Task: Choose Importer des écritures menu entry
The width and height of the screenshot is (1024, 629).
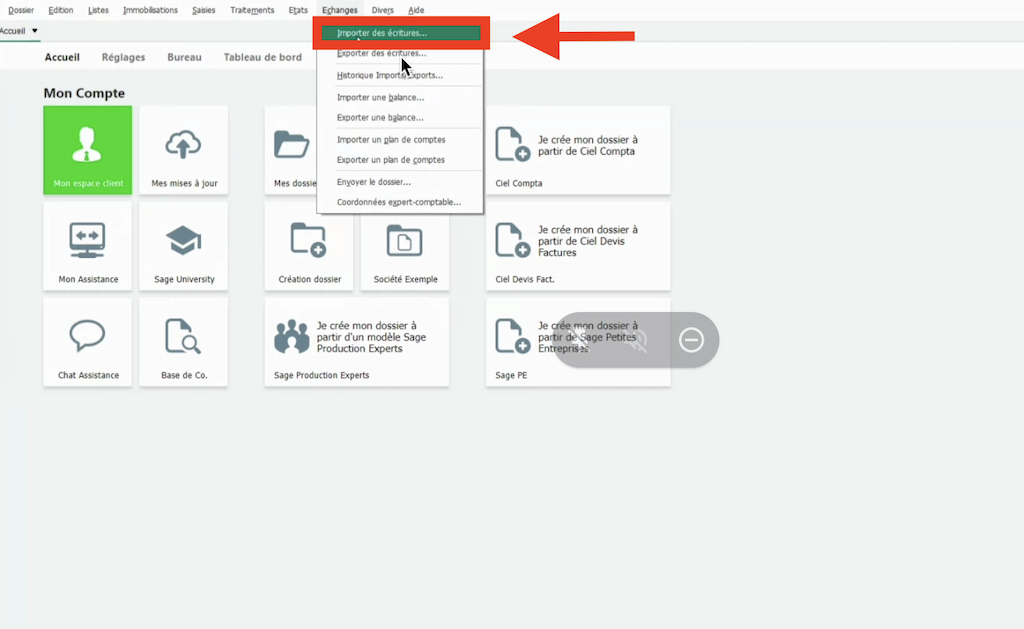Action: (x=401, y=33)
